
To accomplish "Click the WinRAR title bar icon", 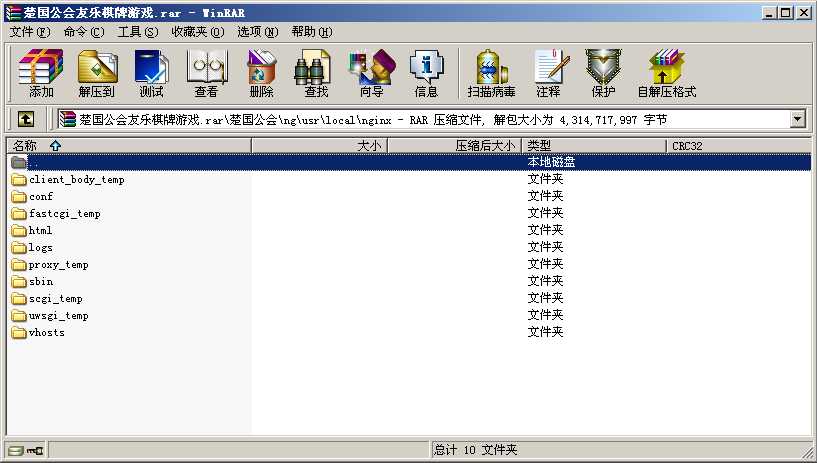I will coord(13,12).
